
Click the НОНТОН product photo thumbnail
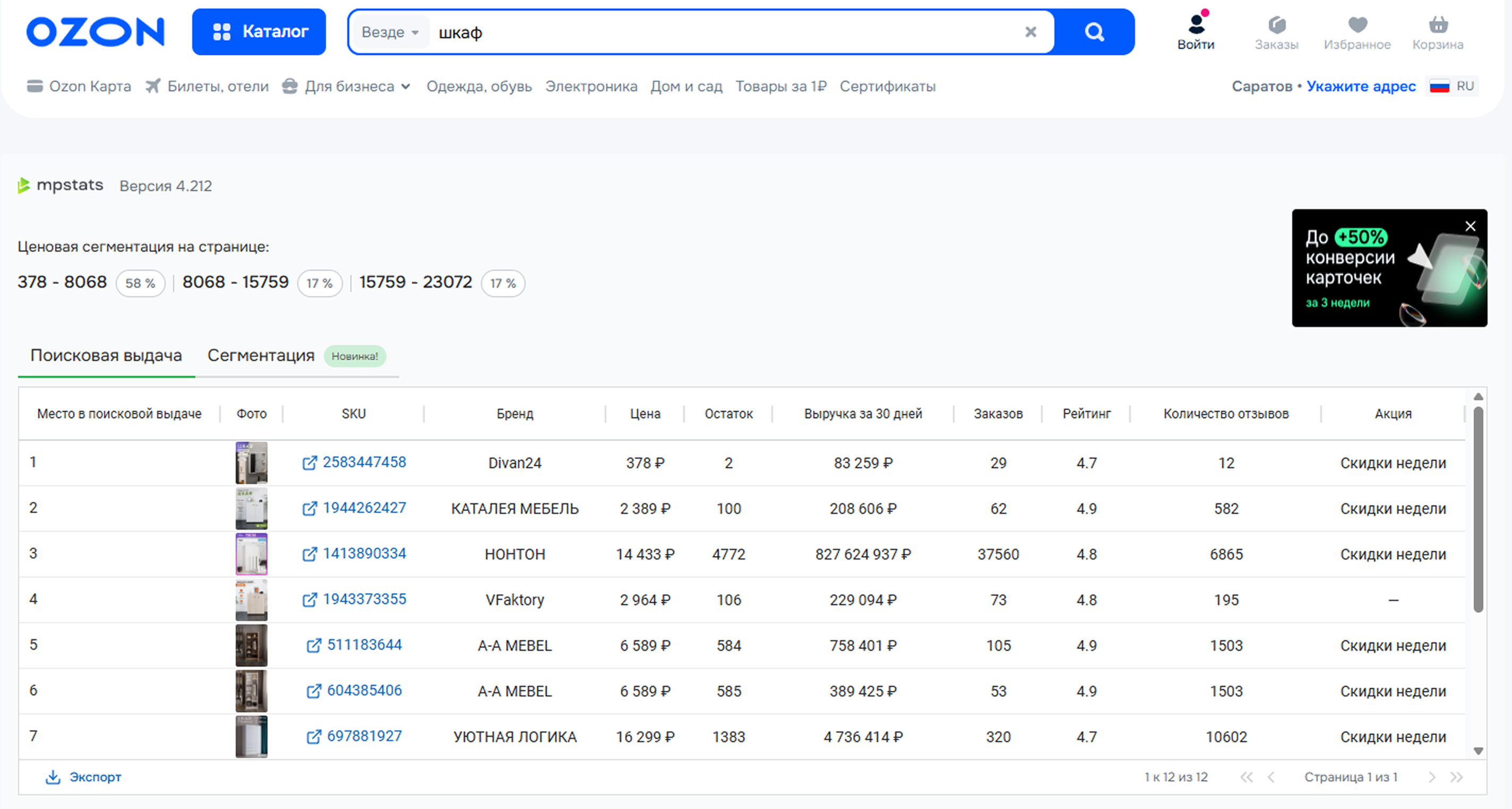coord(251,554)
